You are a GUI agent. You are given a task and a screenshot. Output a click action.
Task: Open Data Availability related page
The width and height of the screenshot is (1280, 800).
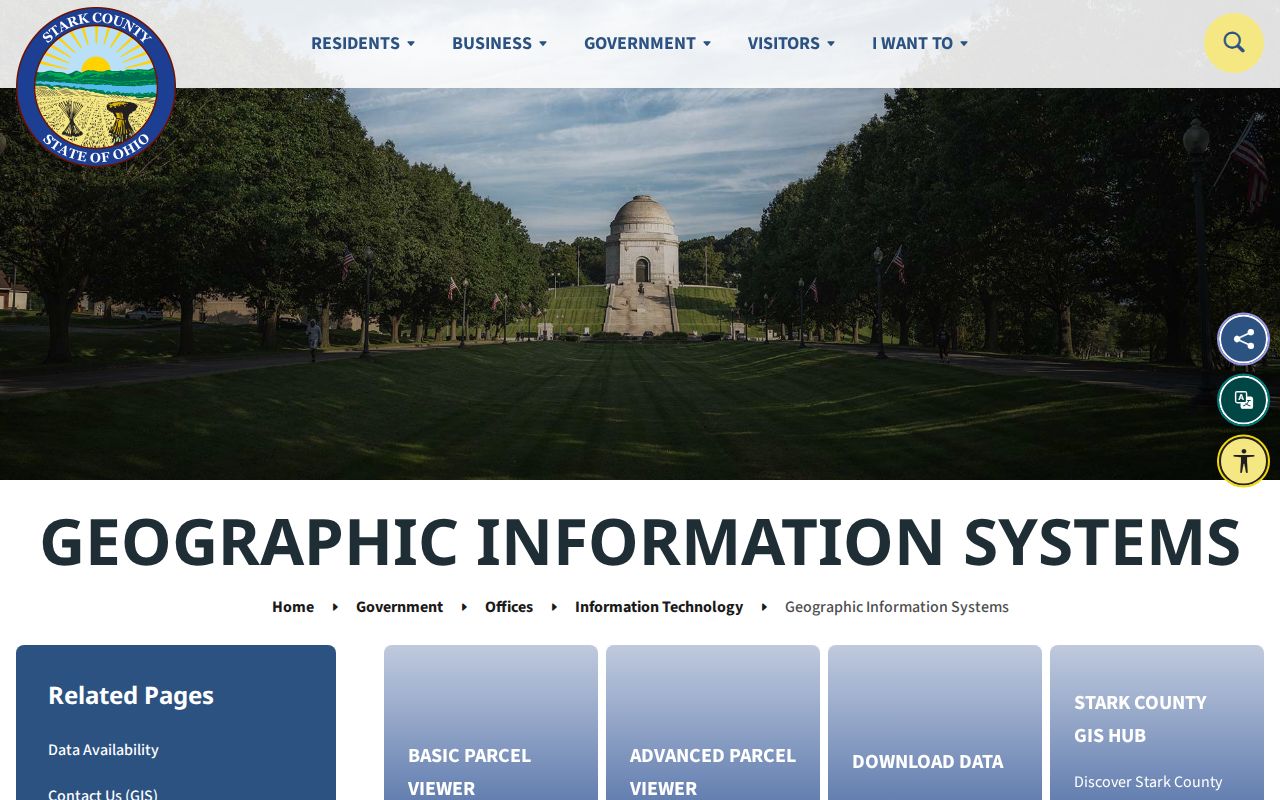pyautogui.click(x=103, y=750)
